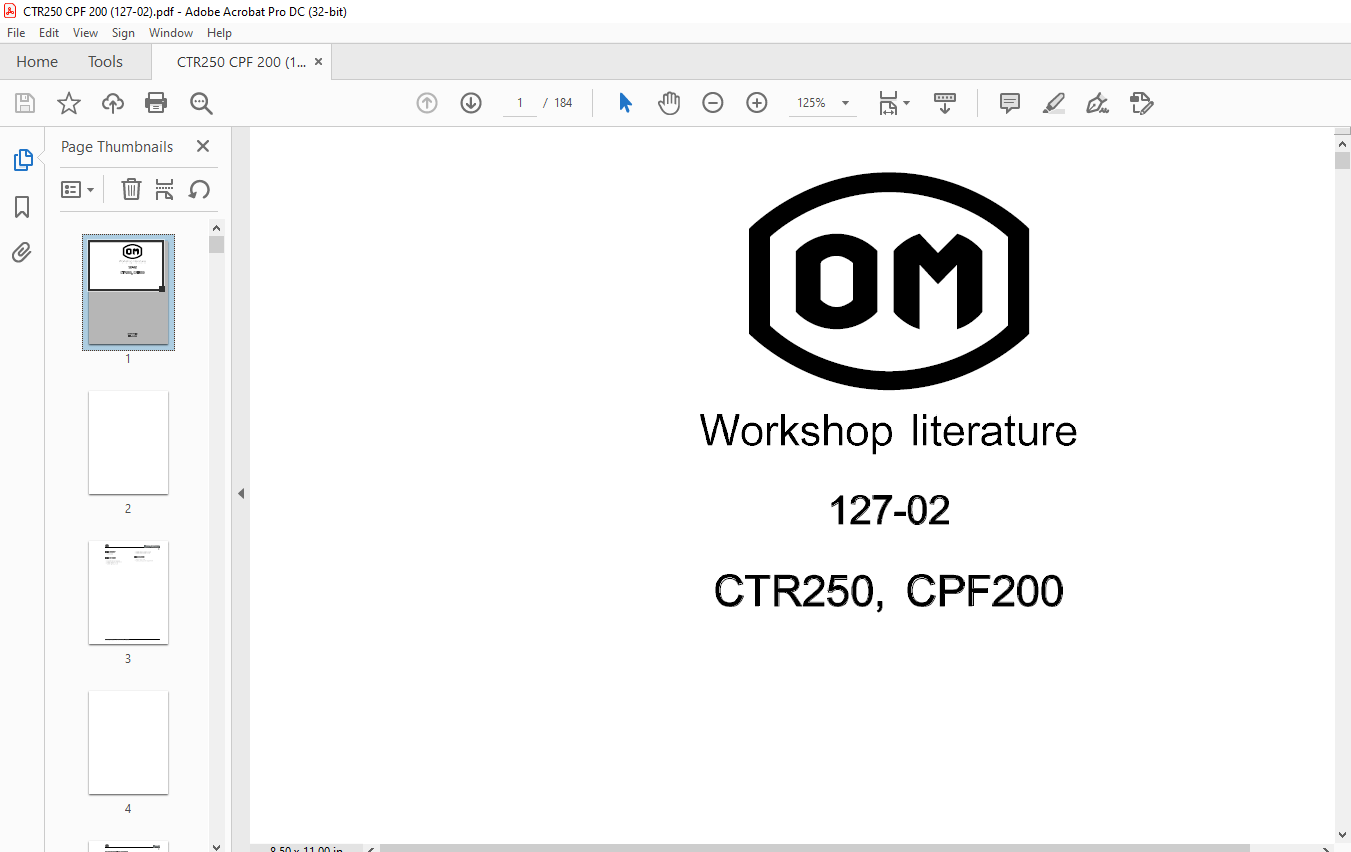Select the arrow Selection tool
Image resolution: width=1351 pixels, height=852 pixels.
625,103
